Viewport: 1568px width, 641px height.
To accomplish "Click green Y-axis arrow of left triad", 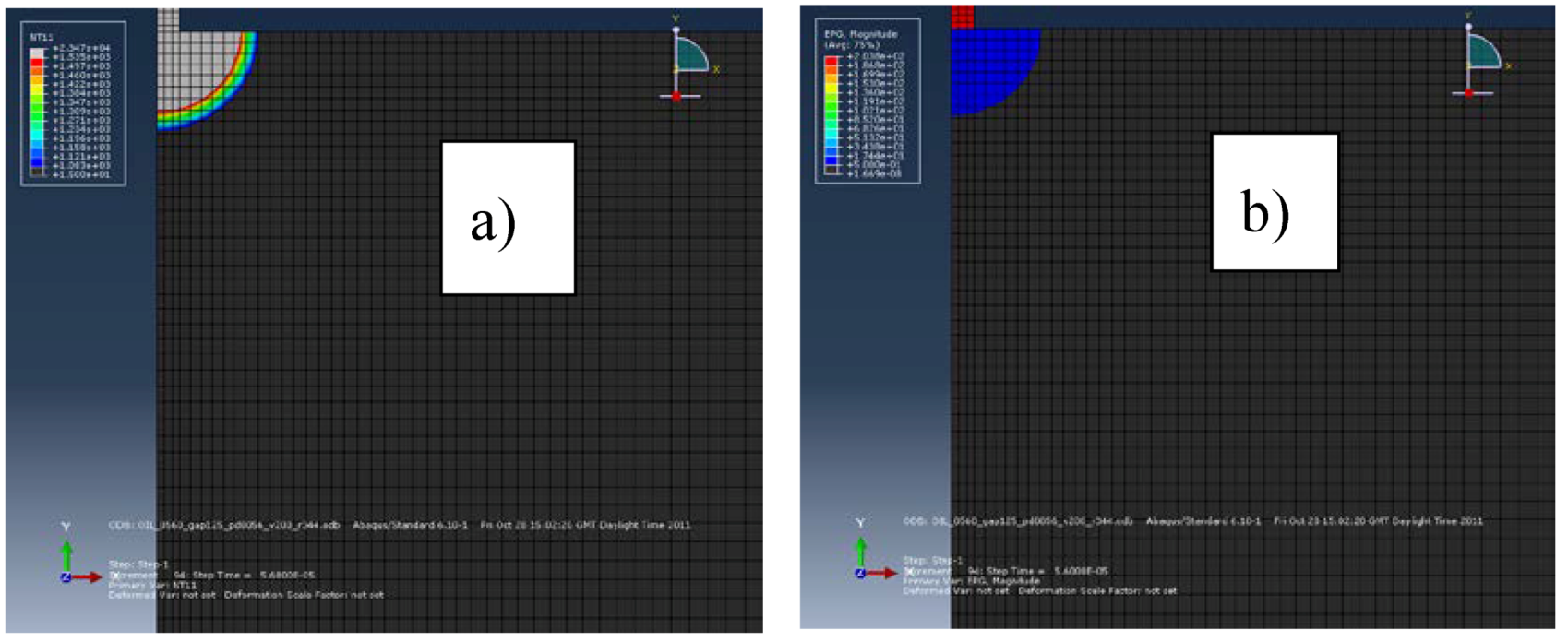I will [66, 553].
